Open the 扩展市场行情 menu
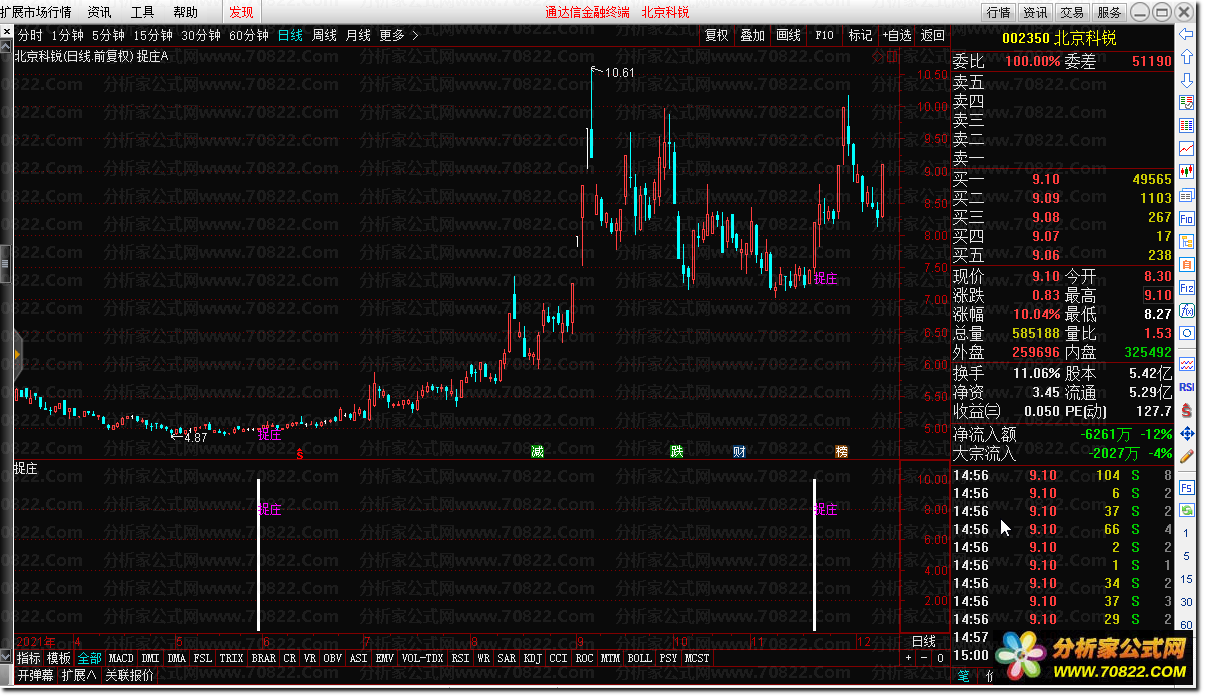 point(35,12)
